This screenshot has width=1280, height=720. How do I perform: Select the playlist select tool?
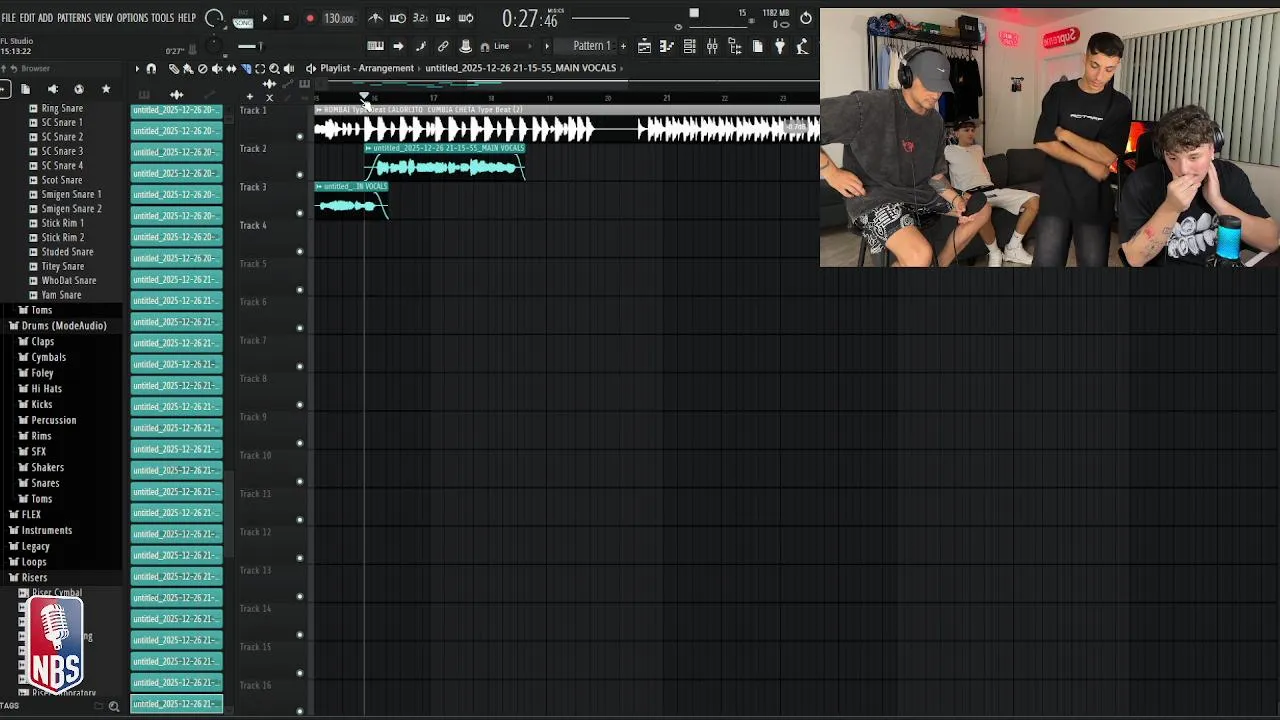260,68
